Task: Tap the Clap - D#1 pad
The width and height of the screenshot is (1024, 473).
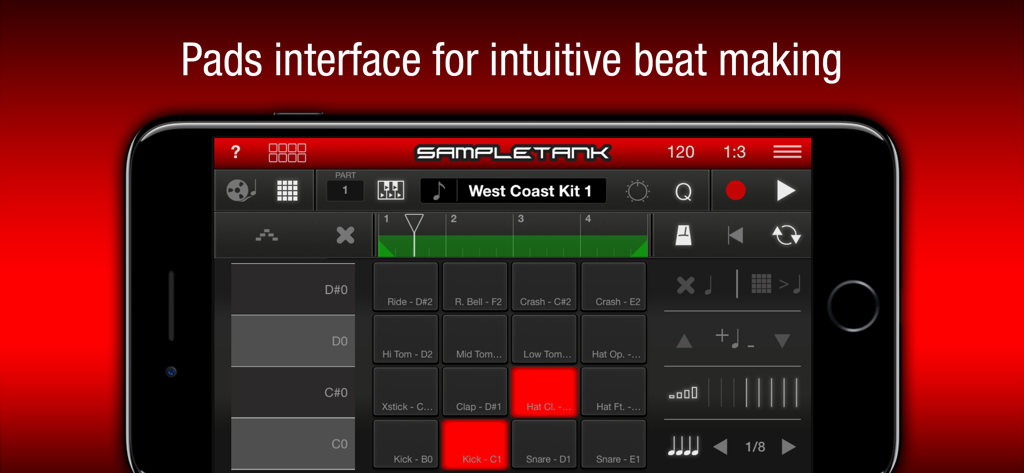Action: click(x=475, y=391)
